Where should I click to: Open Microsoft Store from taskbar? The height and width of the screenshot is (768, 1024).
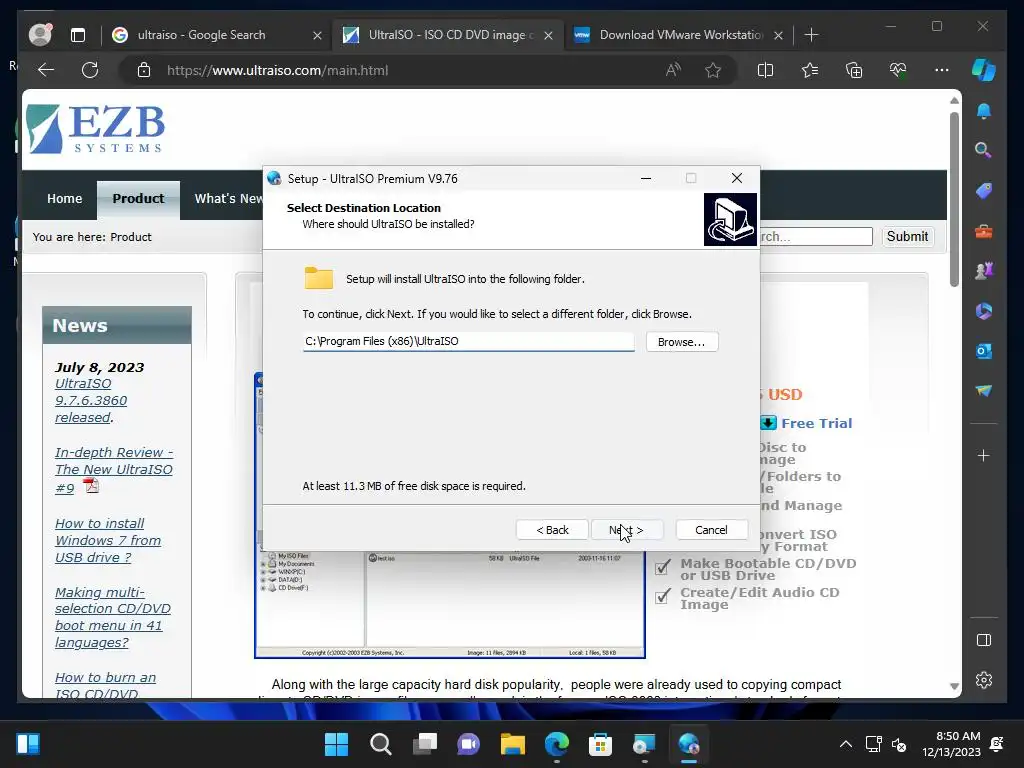[600, 744]
